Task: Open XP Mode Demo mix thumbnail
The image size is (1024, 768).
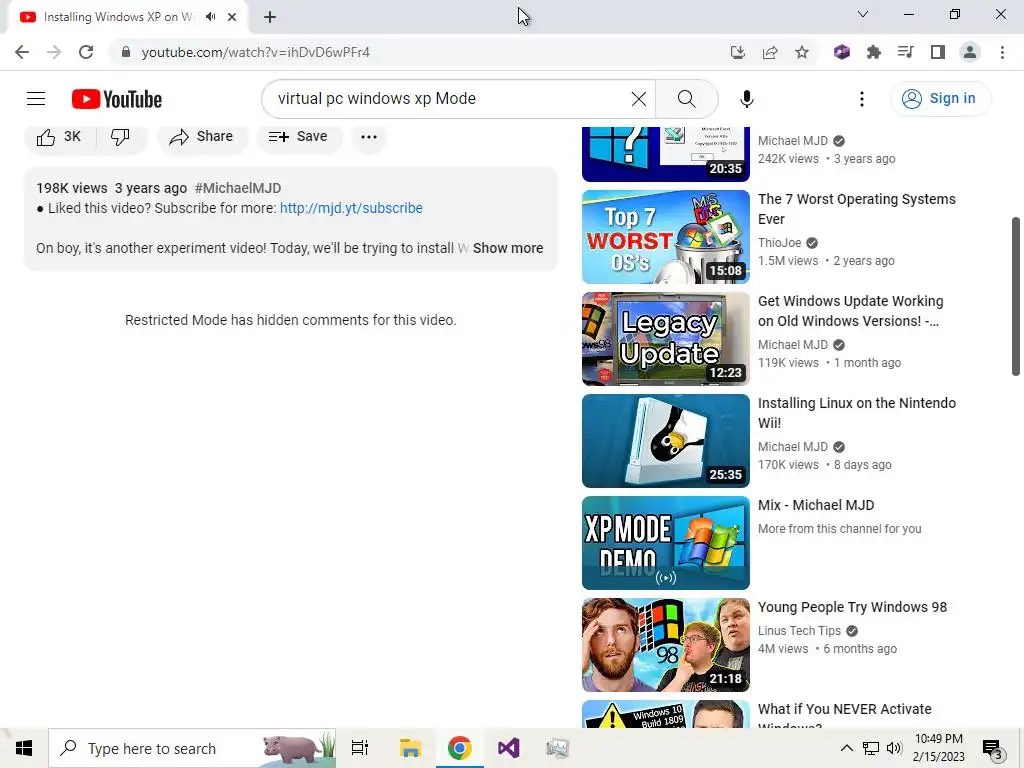Action: [x=665, y=543]
